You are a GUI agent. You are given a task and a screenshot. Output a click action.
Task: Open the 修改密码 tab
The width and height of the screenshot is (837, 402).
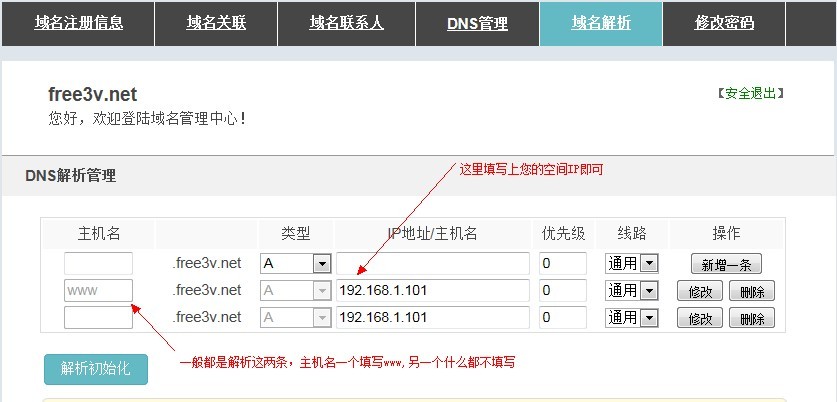[x=724, y=23]
